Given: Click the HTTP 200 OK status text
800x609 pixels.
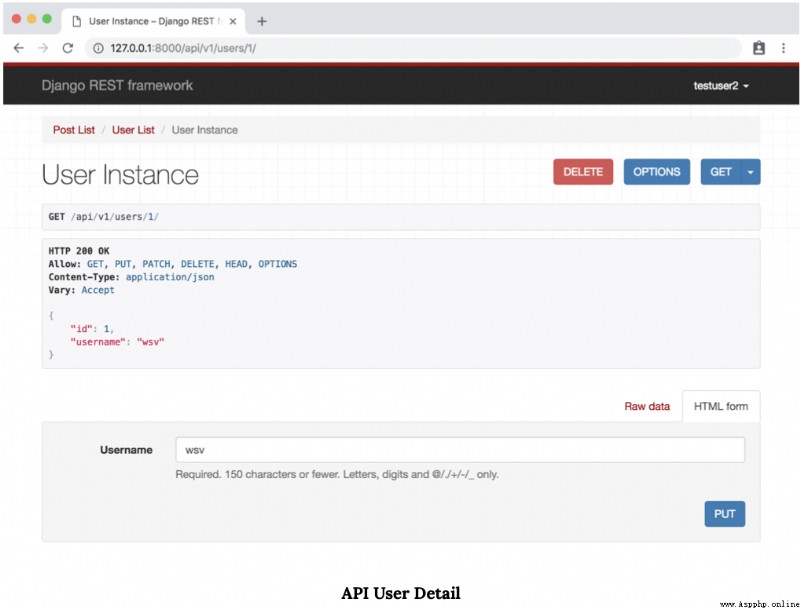Looking at the screenshot, I should (79, 251).
